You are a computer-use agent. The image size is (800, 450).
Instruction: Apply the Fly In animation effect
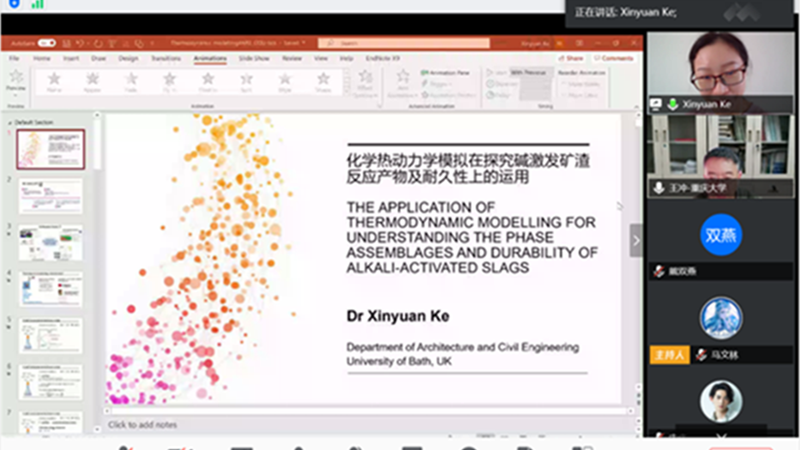169,82
